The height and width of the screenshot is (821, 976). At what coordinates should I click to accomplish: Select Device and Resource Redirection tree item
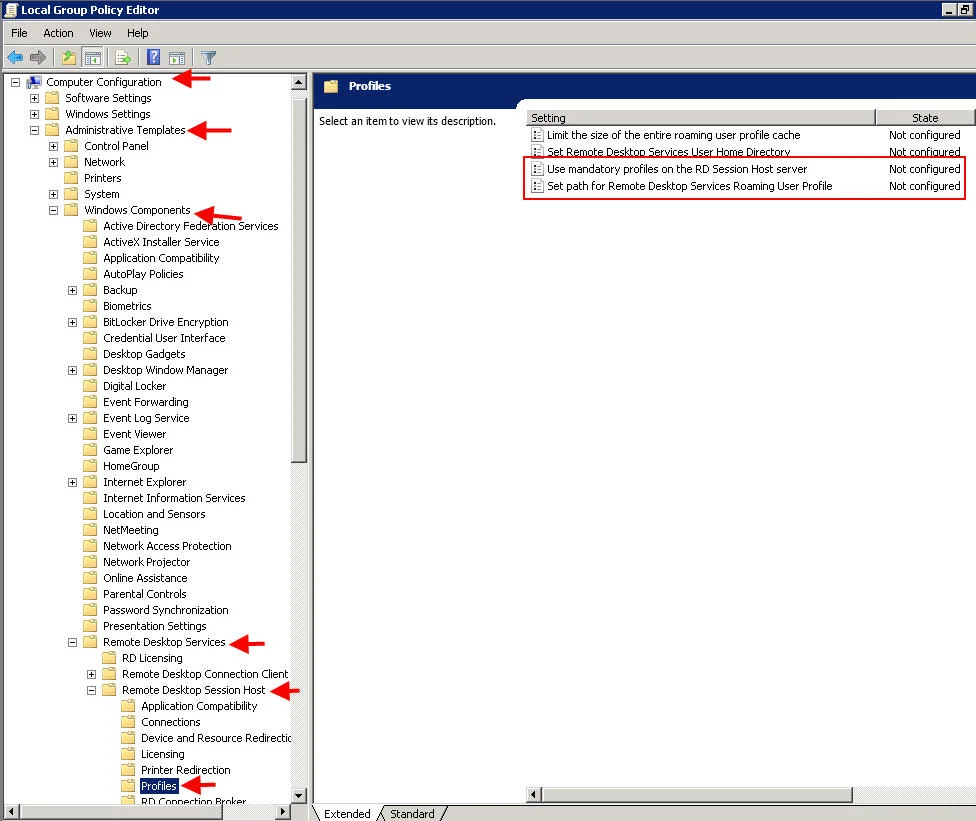[x=215, y=738]
